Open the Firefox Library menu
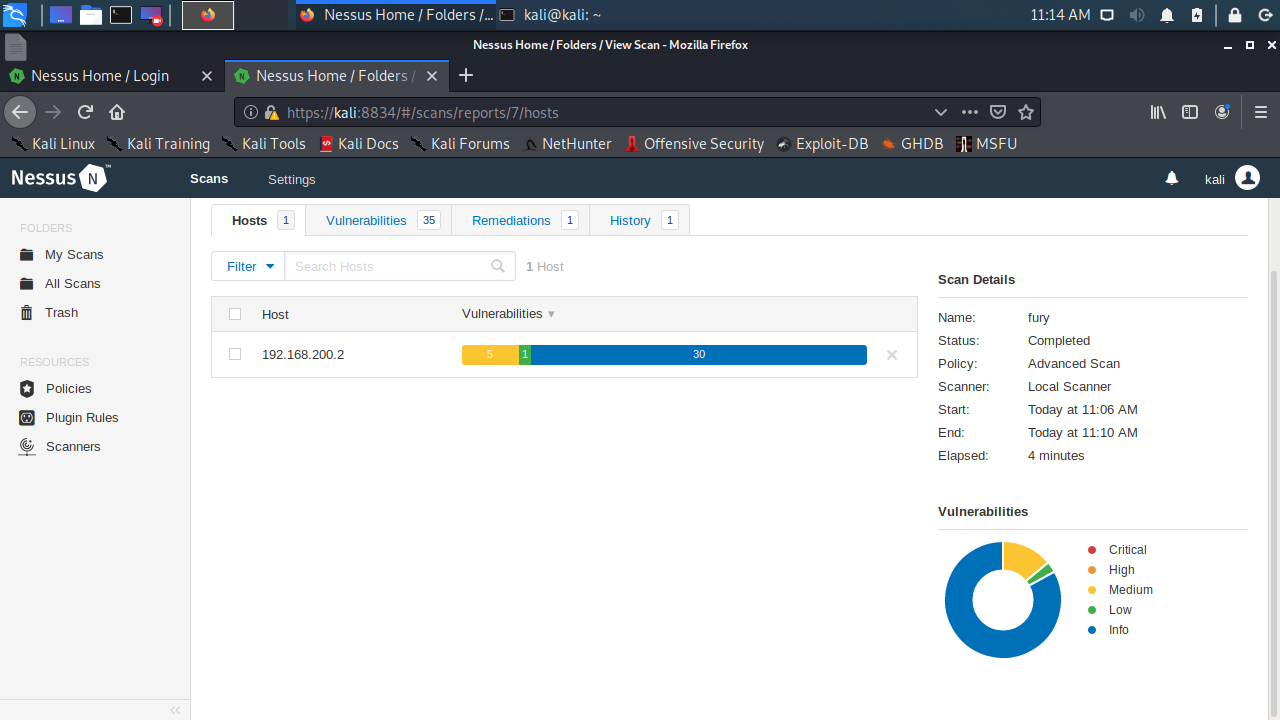 point(1158,112)
